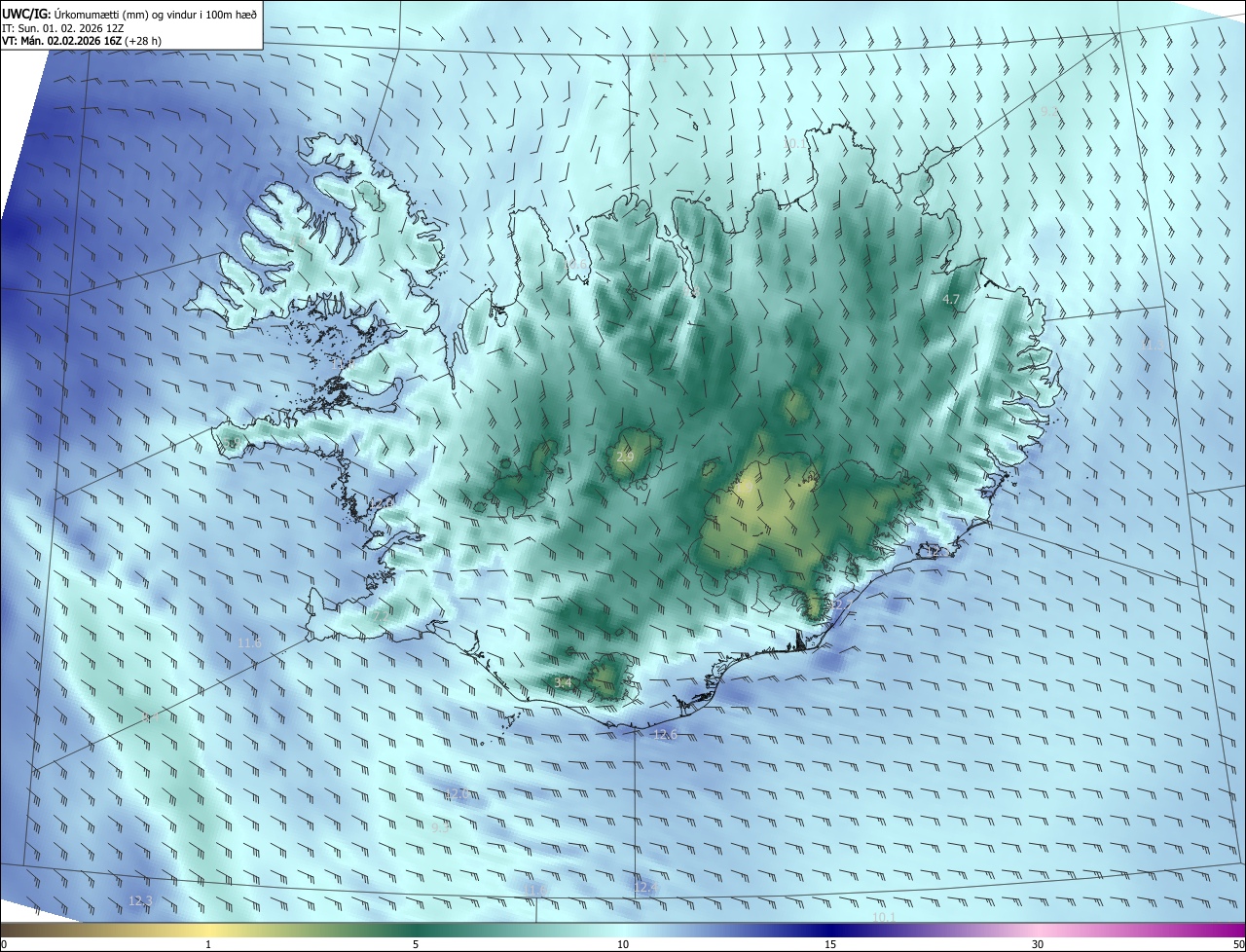
Task: Click the '50' tick label on the colour scale
Action: 1238,944
